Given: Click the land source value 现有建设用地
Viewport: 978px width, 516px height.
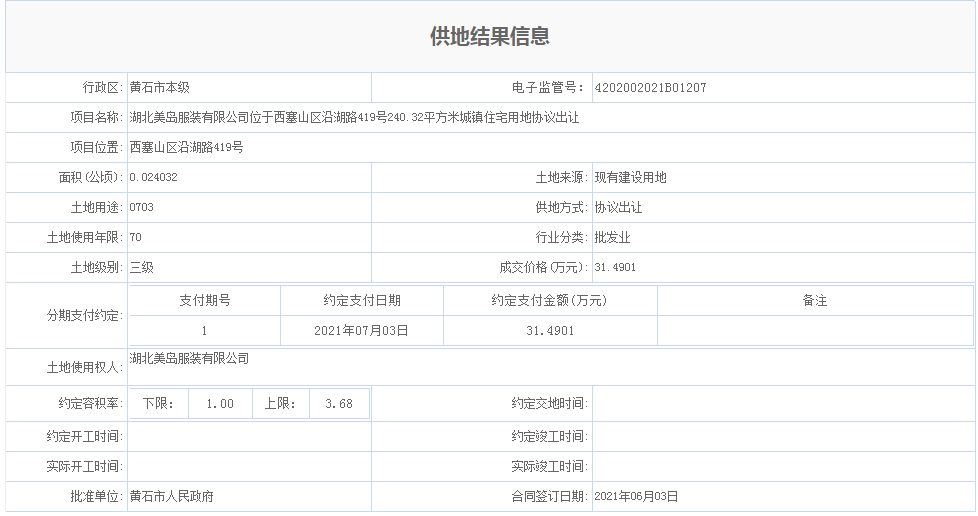Looking at the screenshot, I should (x=630, y=178).
